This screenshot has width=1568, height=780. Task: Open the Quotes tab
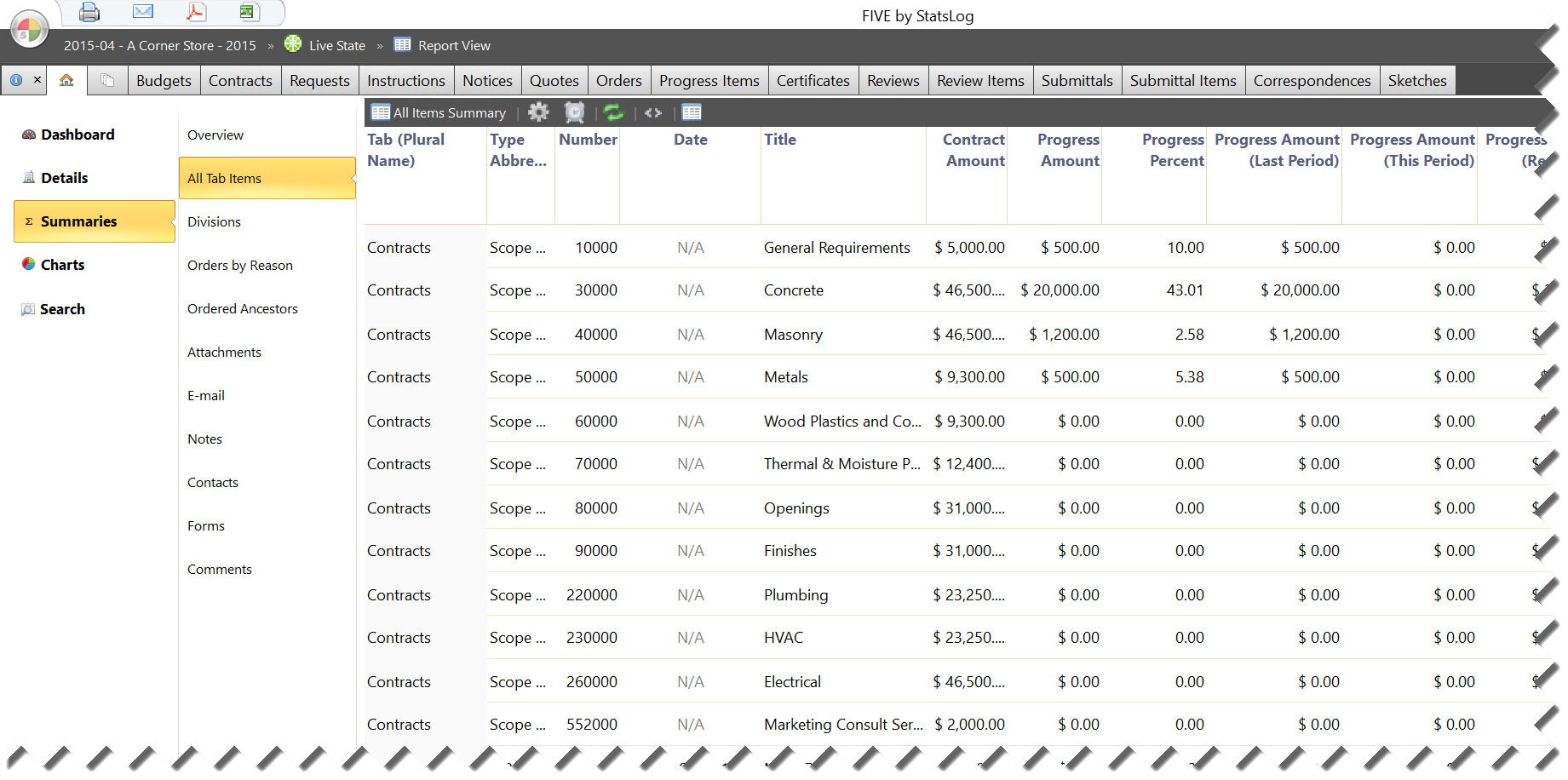(x=554, y=81)
